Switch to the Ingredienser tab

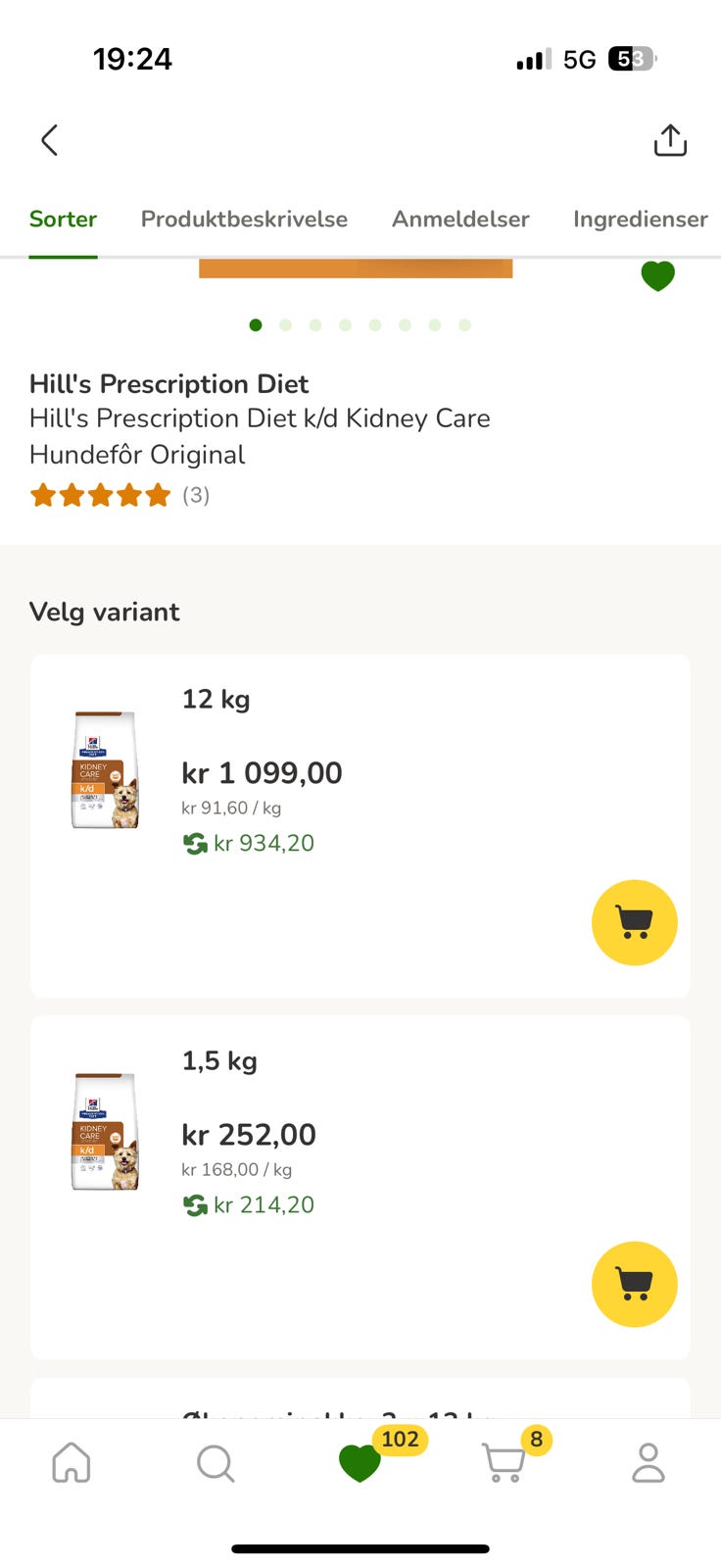(x=641, y=219)
